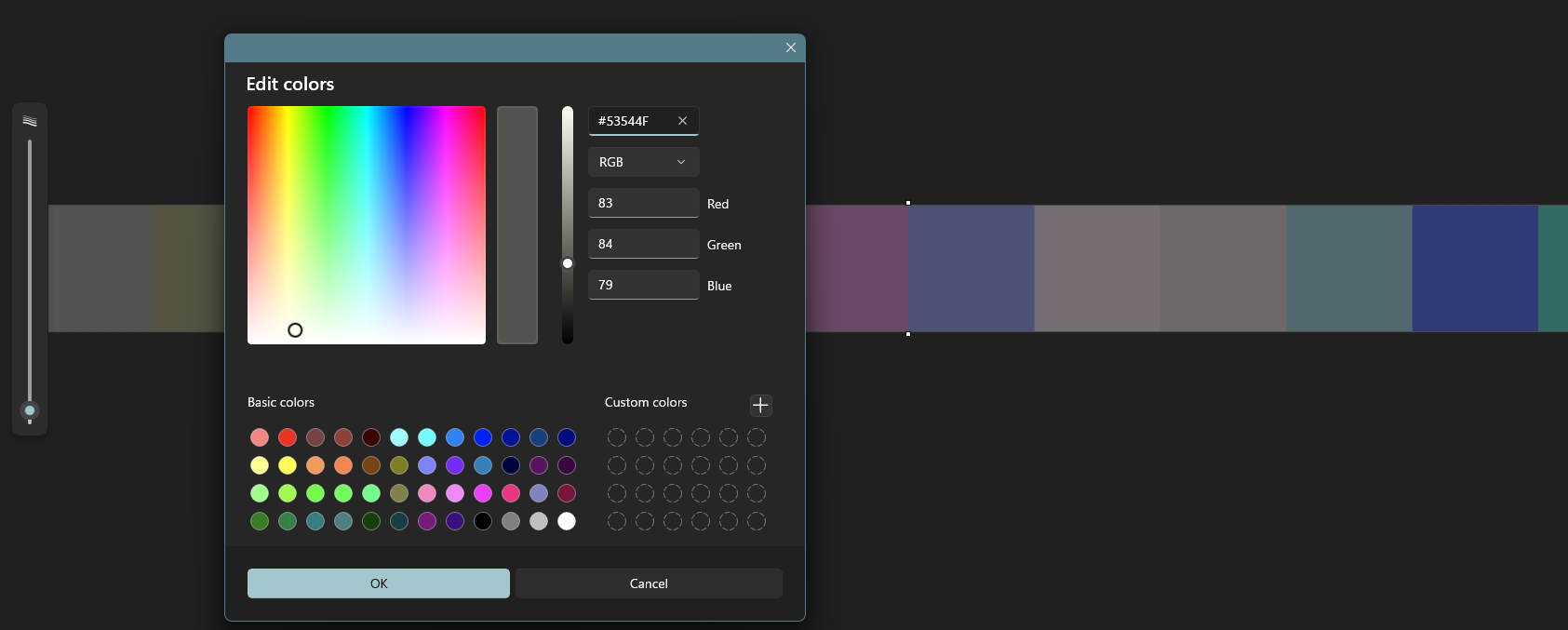Viewport: 1568px width, 630px height.
Task: Focus the Green value field showing 84
Action: tap(644, 244)
